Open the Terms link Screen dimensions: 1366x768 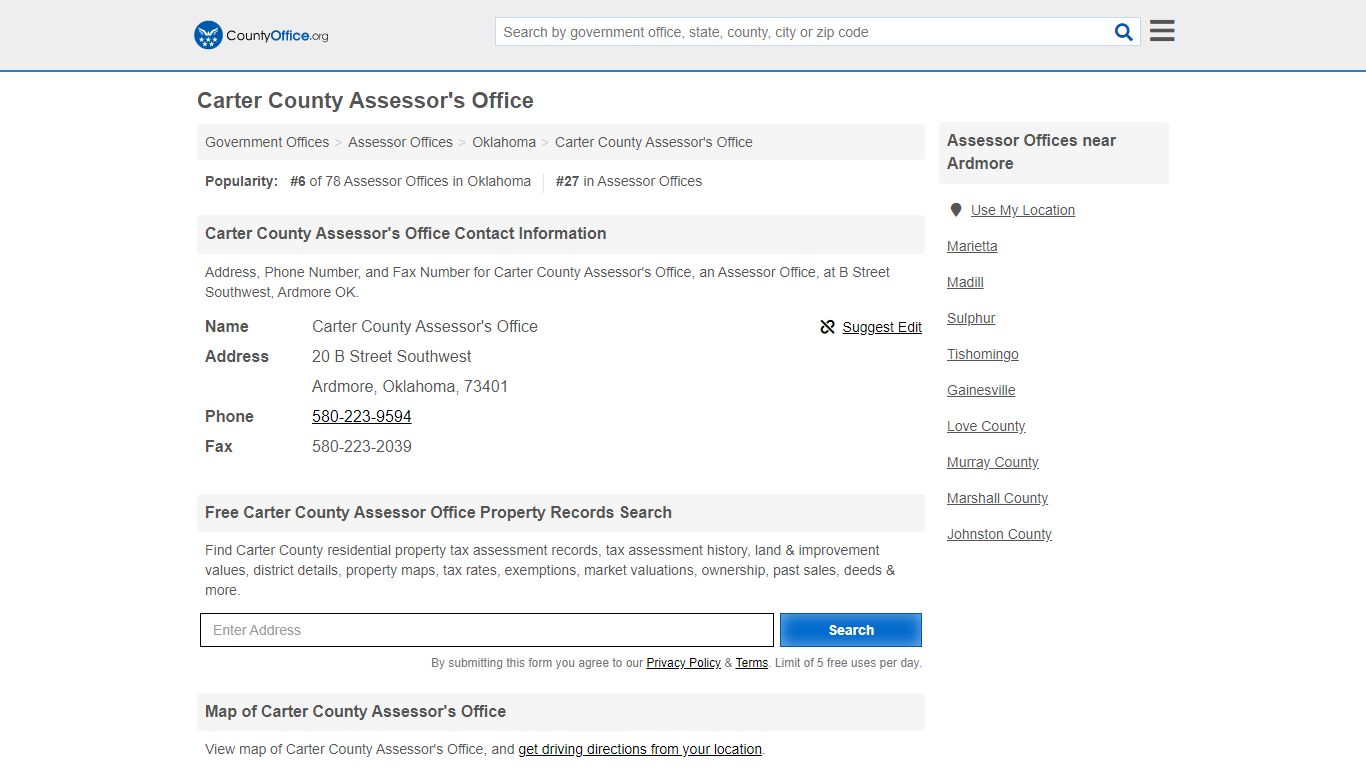coord(751,663)
